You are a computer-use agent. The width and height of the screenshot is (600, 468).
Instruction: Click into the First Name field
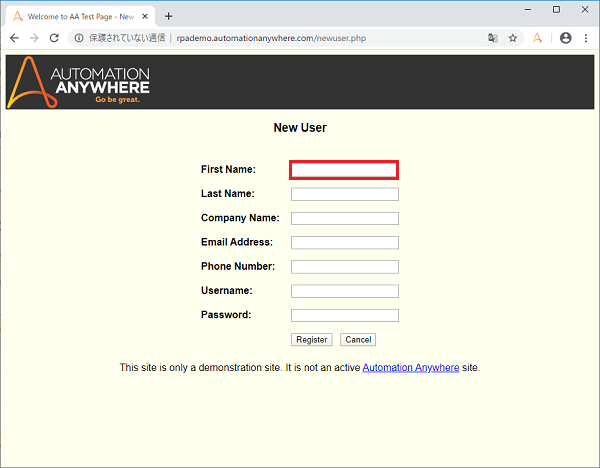pos(344,170)
